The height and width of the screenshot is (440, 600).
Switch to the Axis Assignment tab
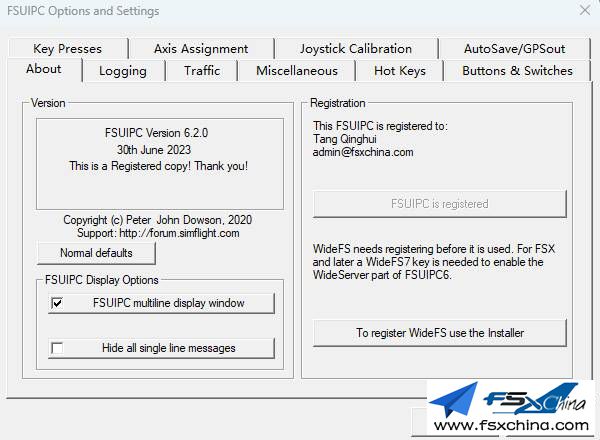(x=201, y=49)
